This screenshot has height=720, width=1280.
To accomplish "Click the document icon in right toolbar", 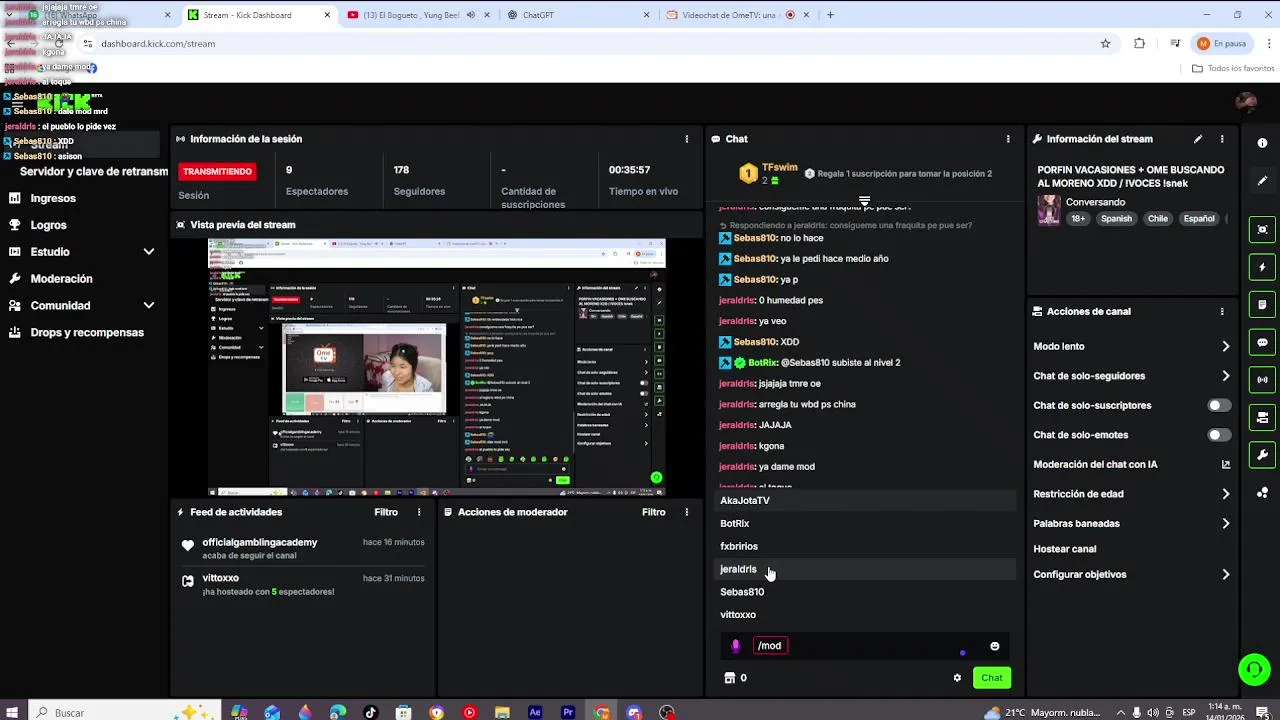I will point(1262,305).
